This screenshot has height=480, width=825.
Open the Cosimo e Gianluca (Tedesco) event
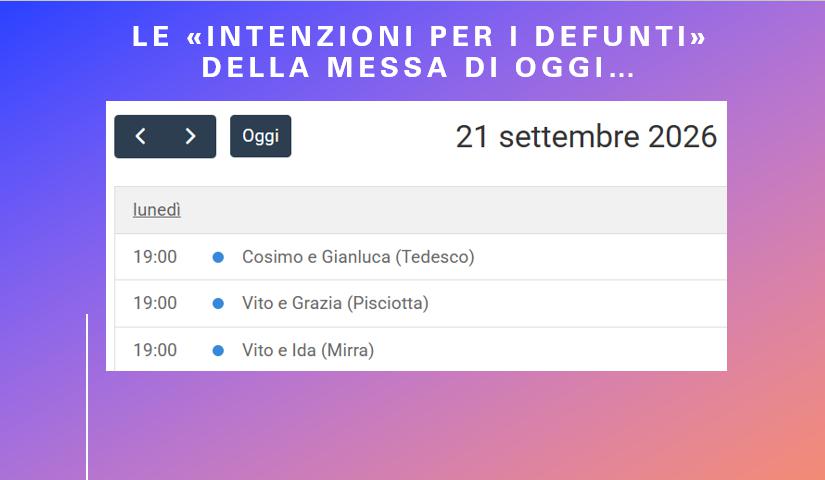click(x=358, y=257)
